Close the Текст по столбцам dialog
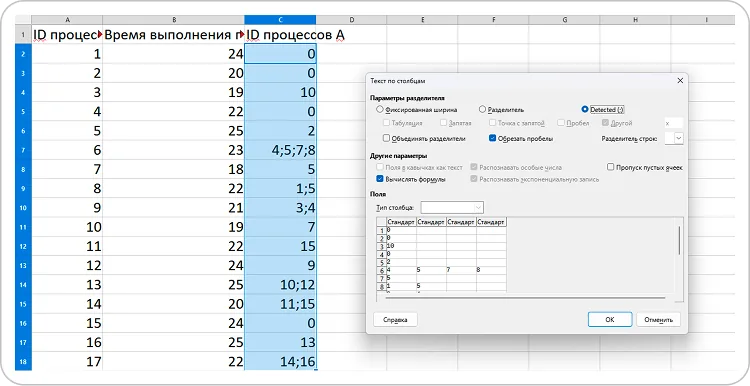This screenshot has width=750, height=386. pyautogui.click(x=680, y=81)
